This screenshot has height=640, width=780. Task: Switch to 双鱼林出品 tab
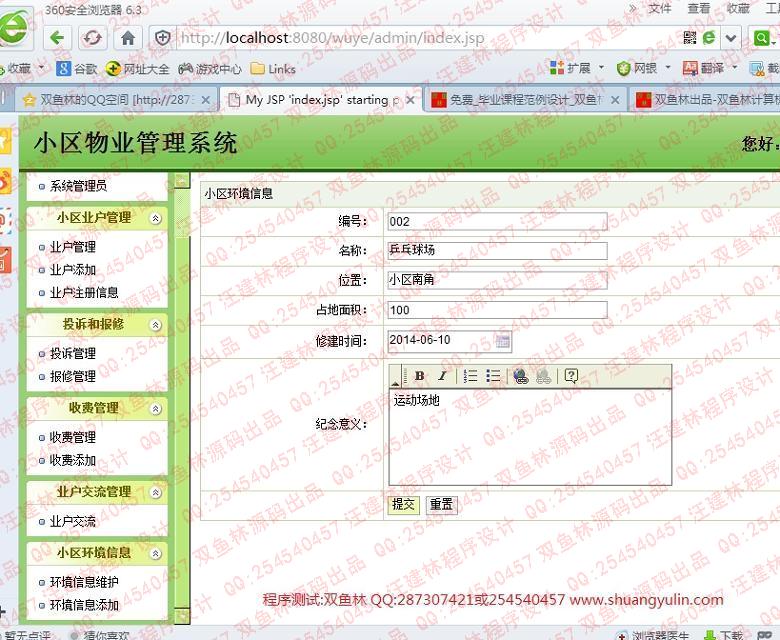706,100
